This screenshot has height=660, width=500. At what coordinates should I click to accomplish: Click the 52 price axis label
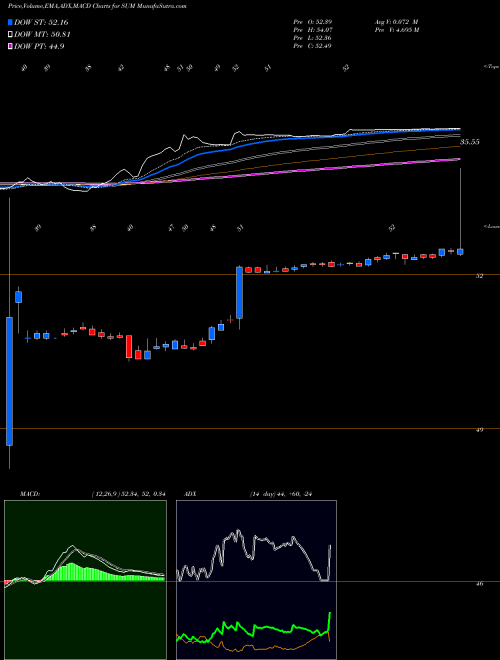click(x=479, y=276)
